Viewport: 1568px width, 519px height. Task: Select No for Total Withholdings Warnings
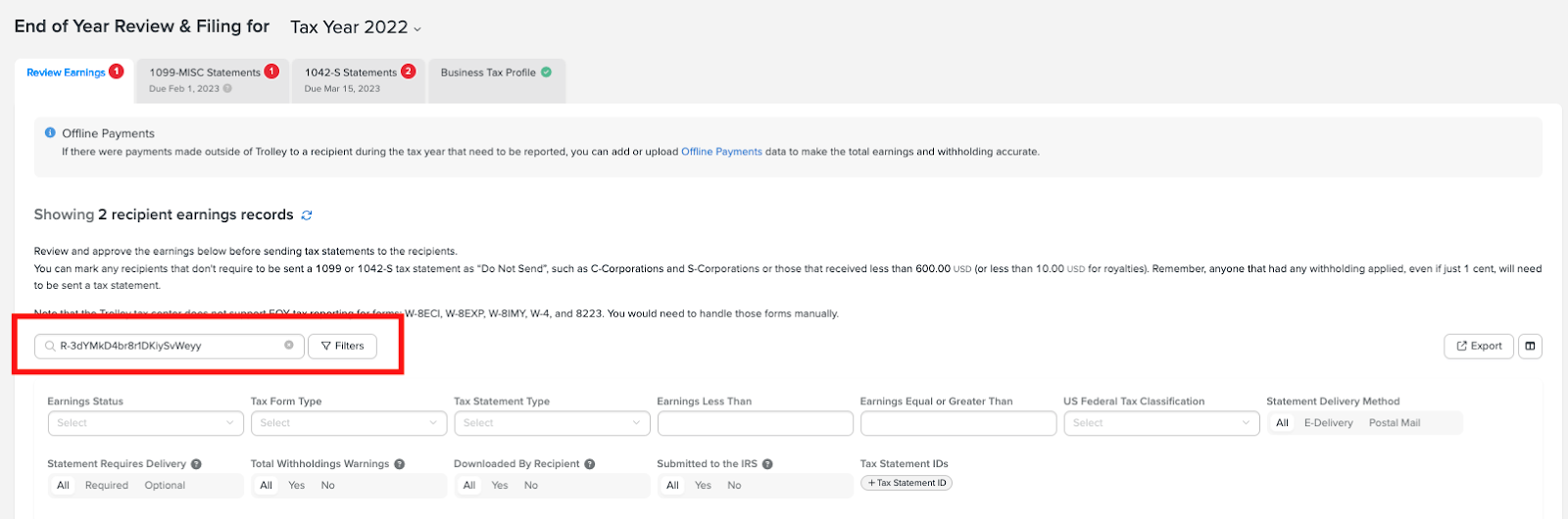[x=327, y=486]
